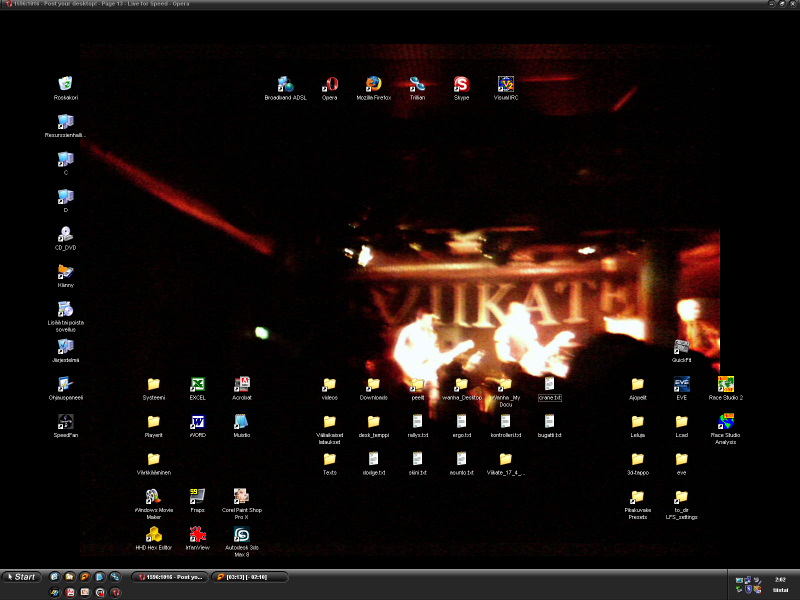This screenshot has height=600, width=800.
Task: Open the wanha_Desktop folder shortcut
Action: pyautogui.click(x=461, y=388)
